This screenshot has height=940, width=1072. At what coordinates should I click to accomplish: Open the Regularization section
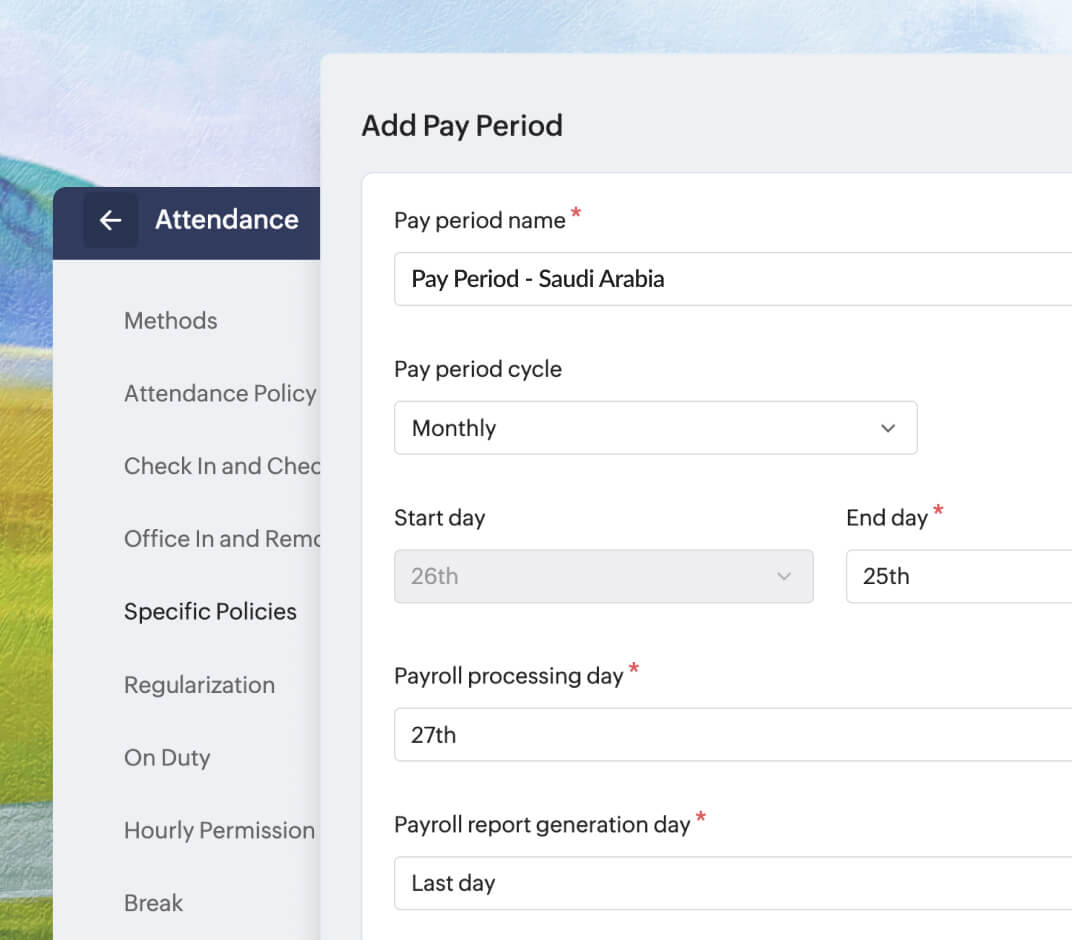click(x=199, y=684)
